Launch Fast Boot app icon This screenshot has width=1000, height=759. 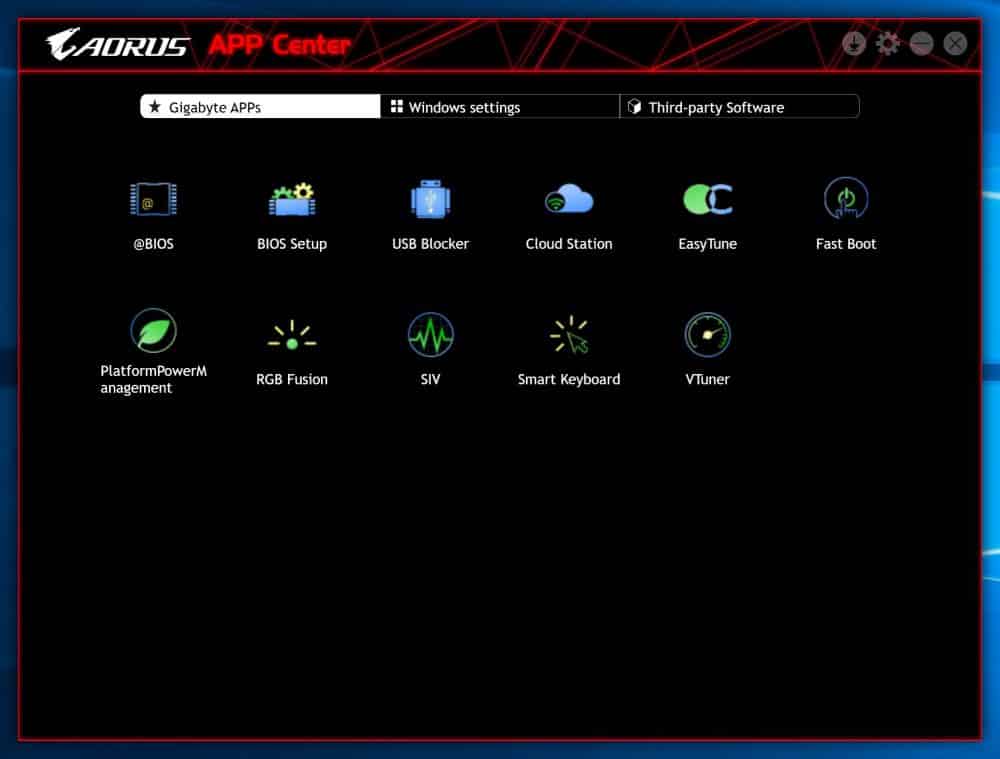[846, 198]
